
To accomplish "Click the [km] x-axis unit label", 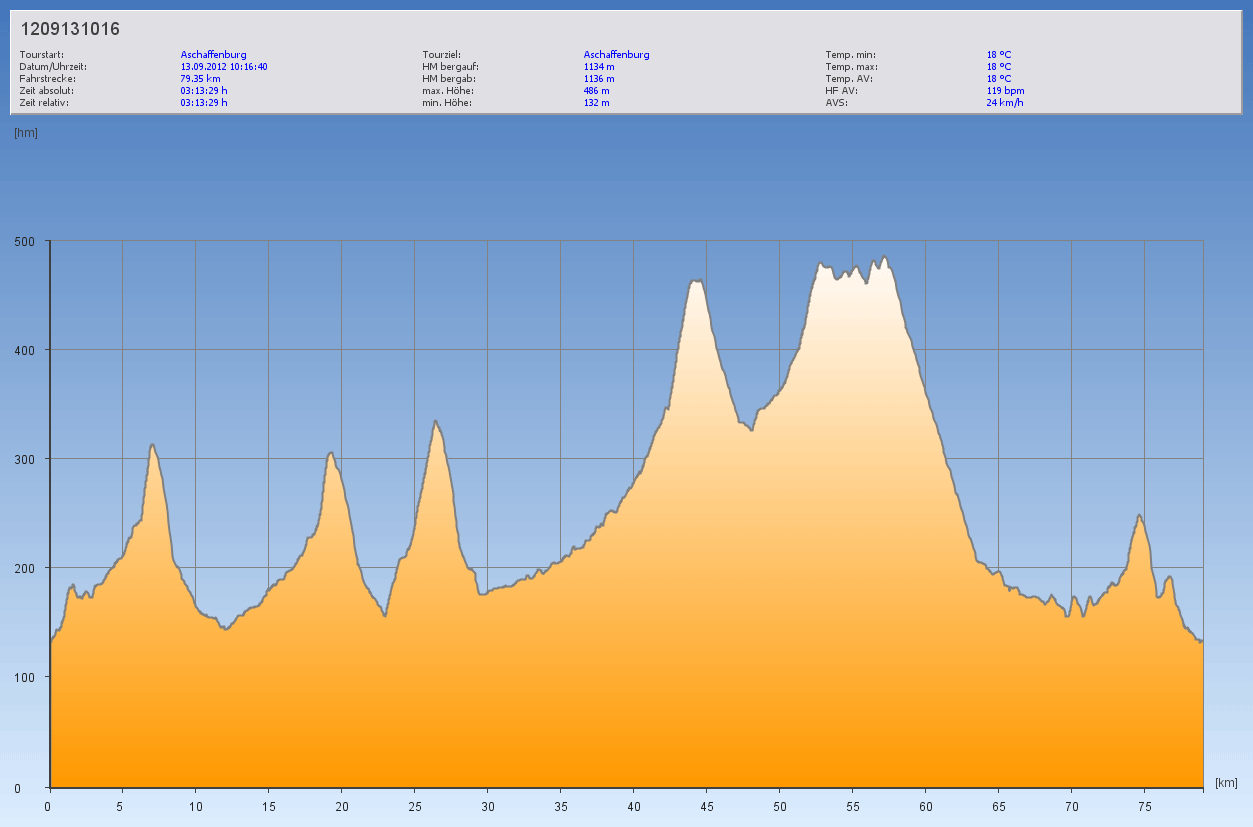I will pyautogui.click(x=1227, y=782).
